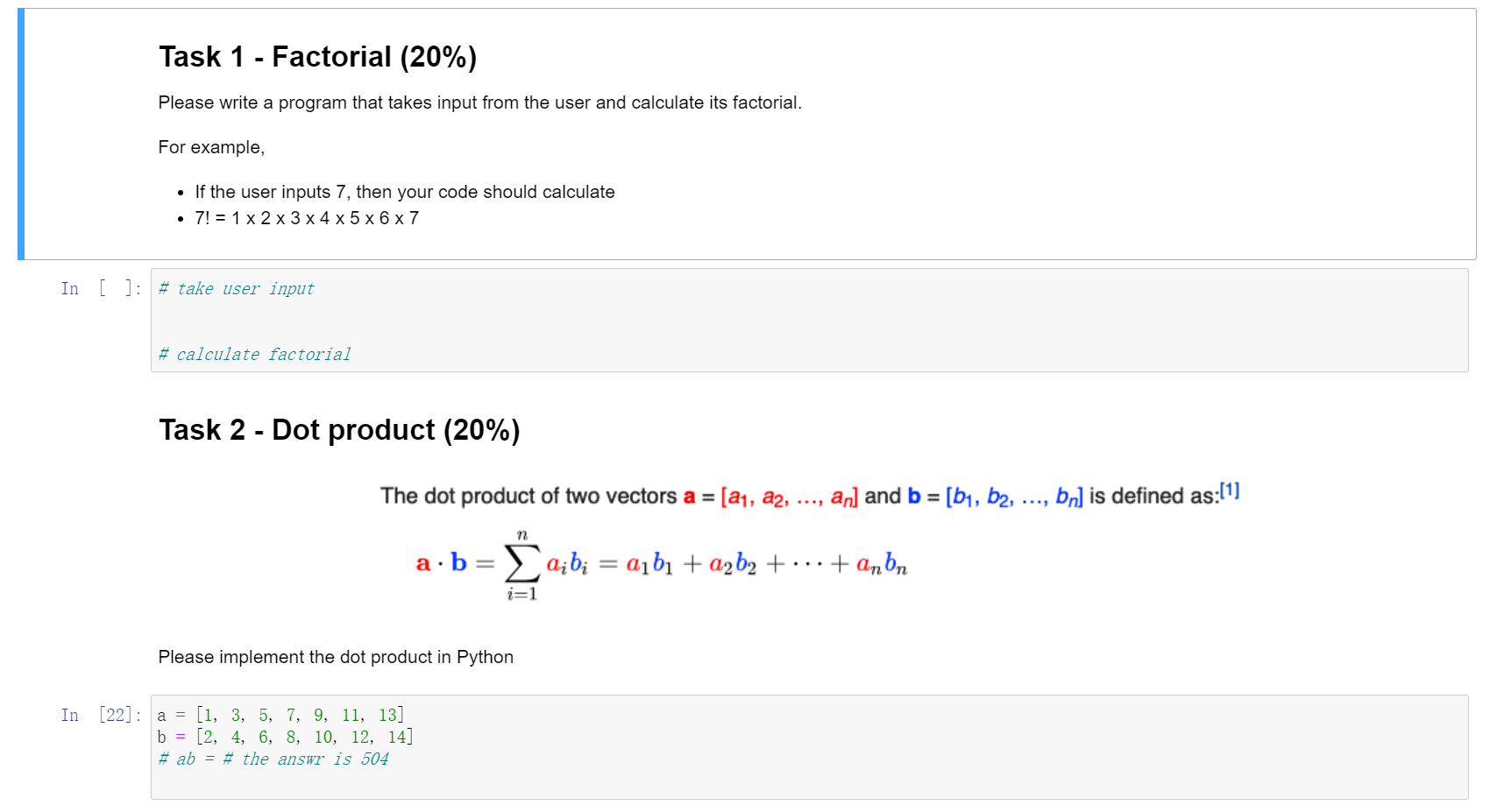This screenshot has height=812, width=1490.
Task: Click the '# ab =' answer comment line
Action: (273, 759)
